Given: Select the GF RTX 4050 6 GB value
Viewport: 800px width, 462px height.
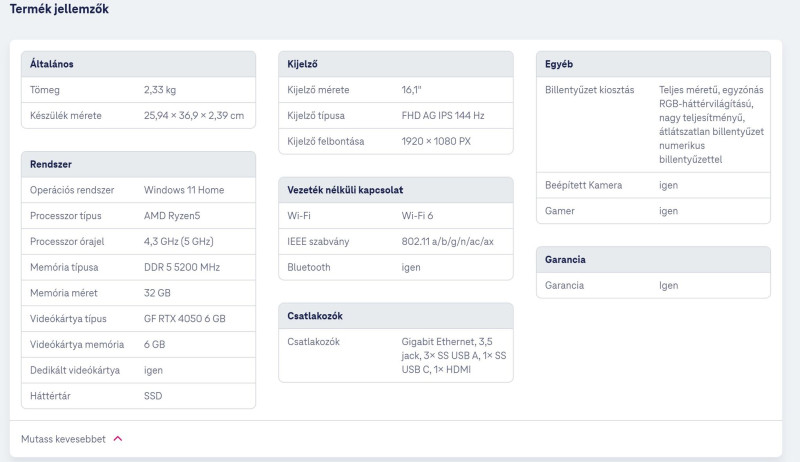Looking at the screenshot, I should (185, 319).
